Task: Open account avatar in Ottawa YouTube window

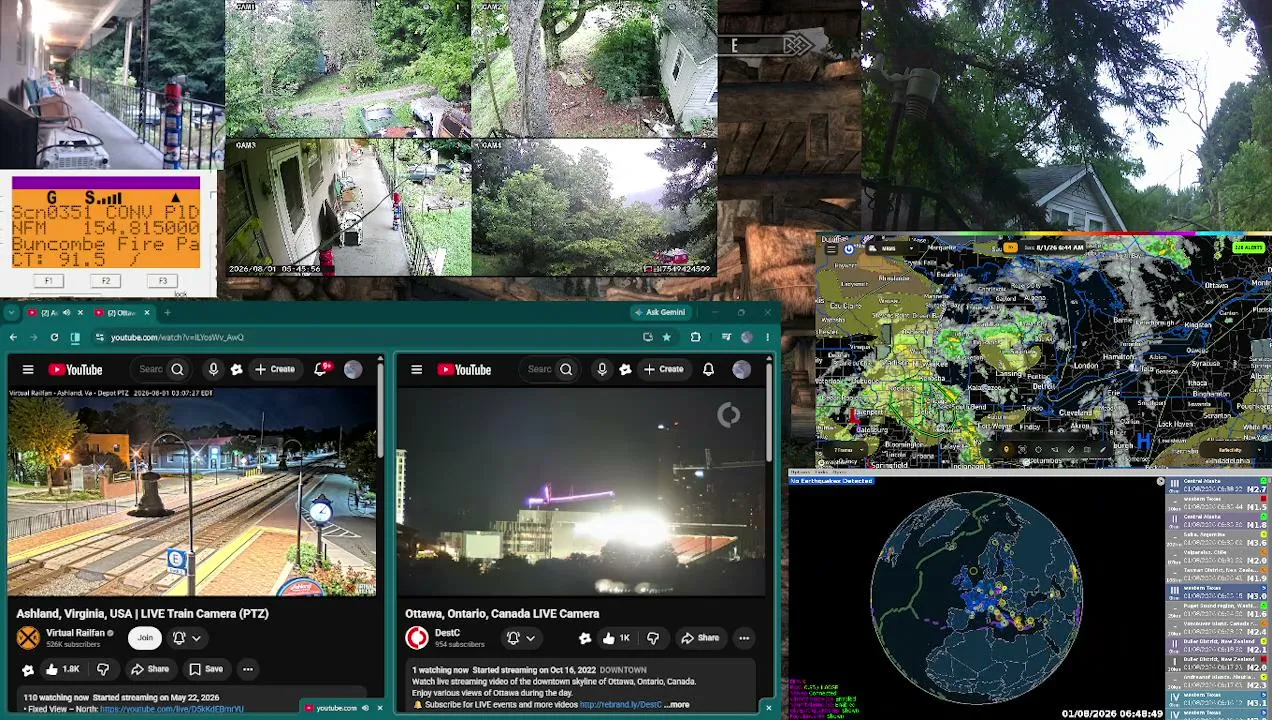Action: (x=741, y=370)
